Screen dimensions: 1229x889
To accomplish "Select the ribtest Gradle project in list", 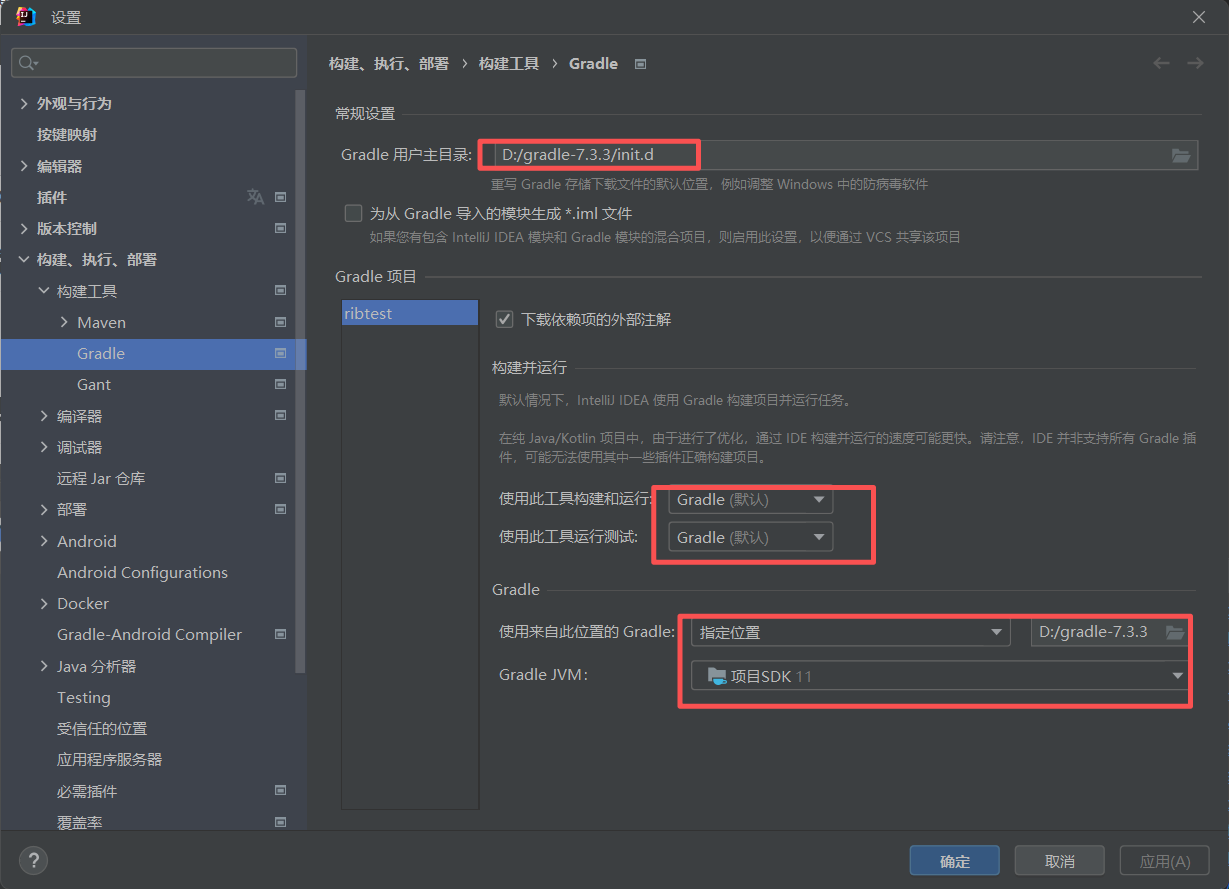I will click(409, 313).
